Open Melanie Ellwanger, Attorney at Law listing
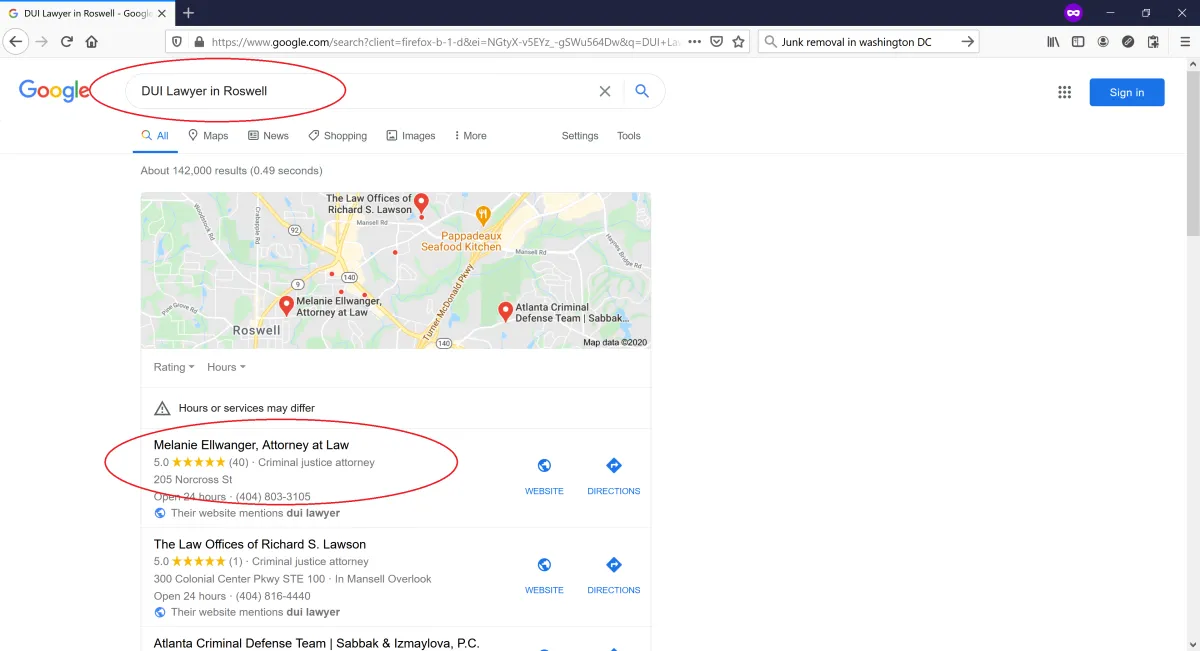 (251, 445)
